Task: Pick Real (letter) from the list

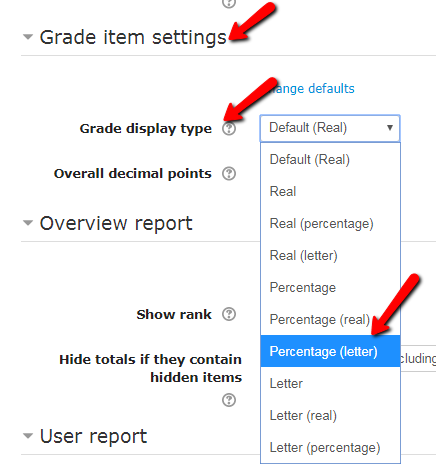Action: 330,256
